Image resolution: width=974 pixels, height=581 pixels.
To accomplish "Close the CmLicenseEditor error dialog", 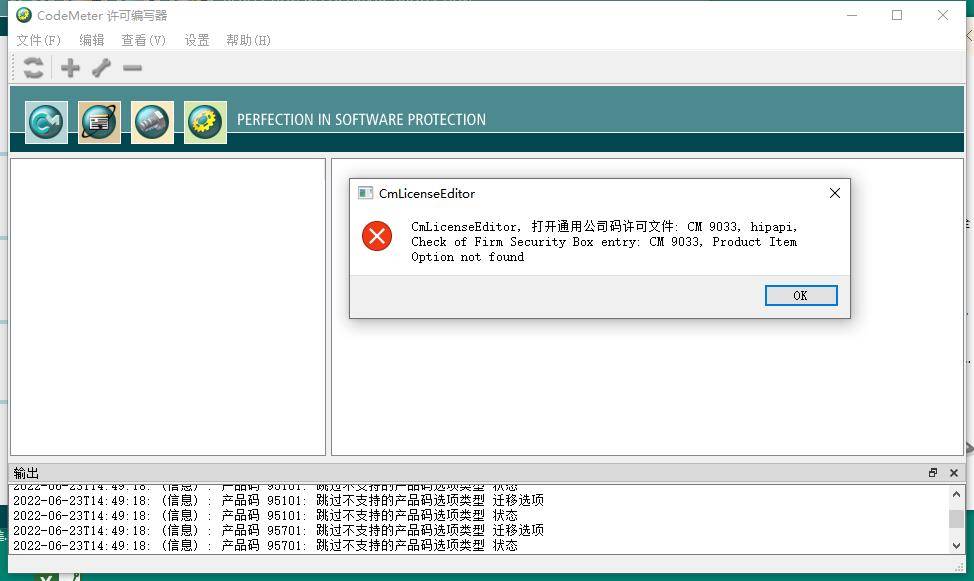I will click(x=835, y=193).
